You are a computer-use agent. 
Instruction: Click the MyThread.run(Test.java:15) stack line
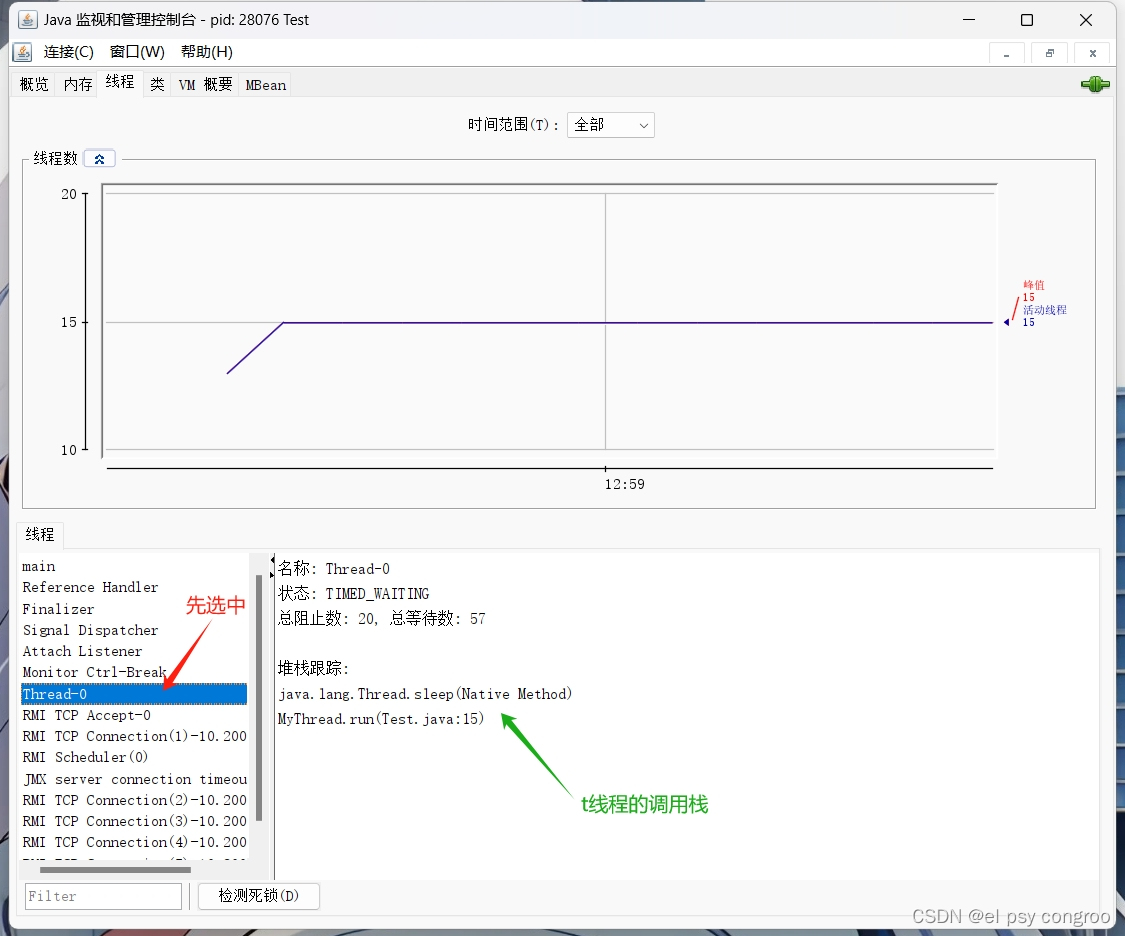coord(381,719)
